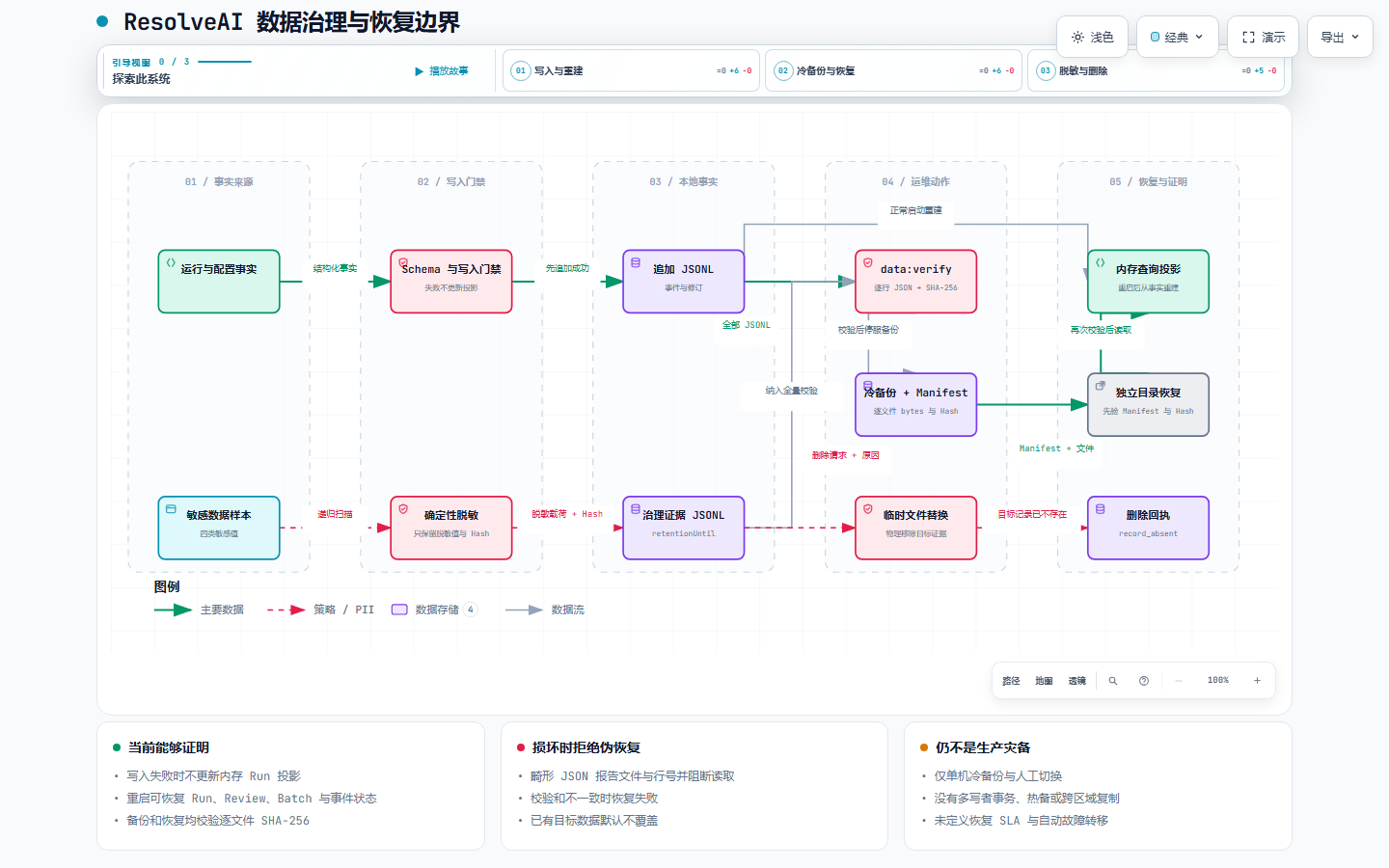Screen dimensions: 1389x868
Task: Select the 临时文件替换 node
Action: [x=916, y=528]
